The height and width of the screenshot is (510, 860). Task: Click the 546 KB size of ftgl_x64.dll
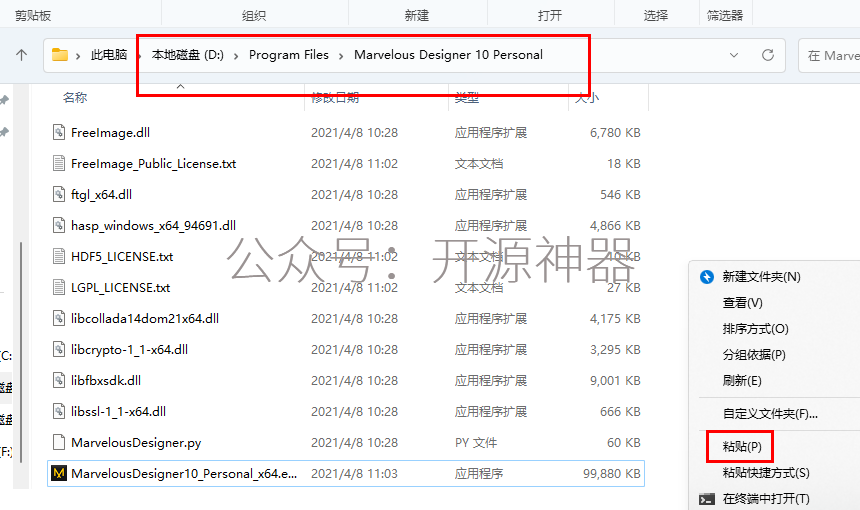tap(620, 195)
